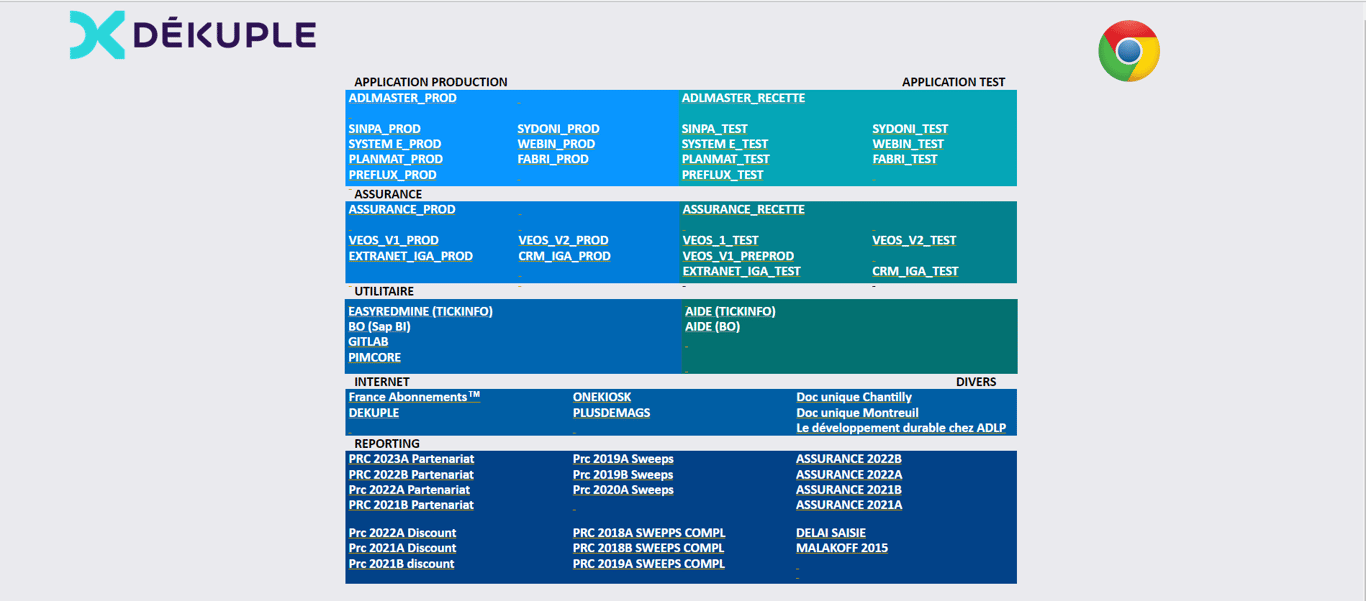Open ONEKIOSK link
1366x601 pixels.
[x=602, y=397]
